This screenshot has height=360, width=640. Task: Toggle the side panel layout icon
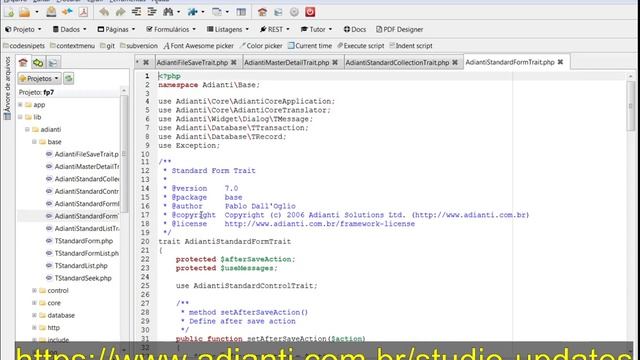point(241,12)
